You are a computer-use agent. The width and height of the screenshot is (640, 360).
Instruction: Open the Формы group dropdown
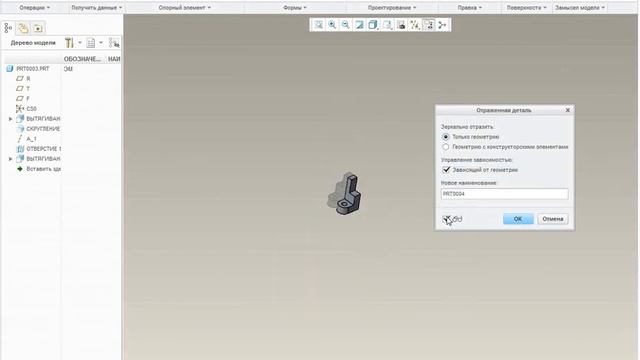point(295,7)
